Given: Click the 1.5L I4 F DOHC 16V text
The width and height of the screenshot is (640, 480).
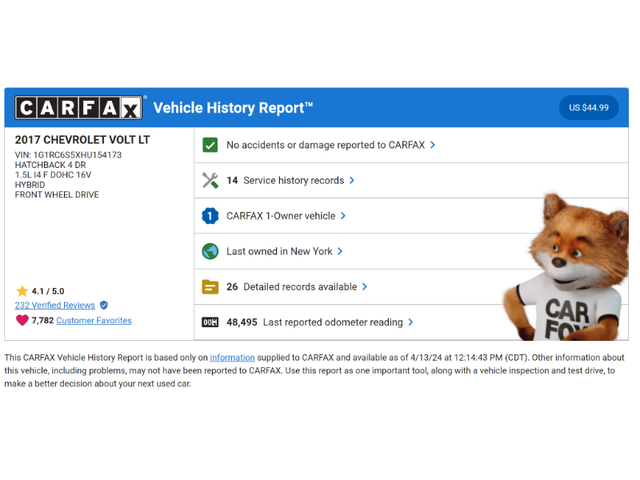Looking at the screenshot, I should (x=53, y=175).
